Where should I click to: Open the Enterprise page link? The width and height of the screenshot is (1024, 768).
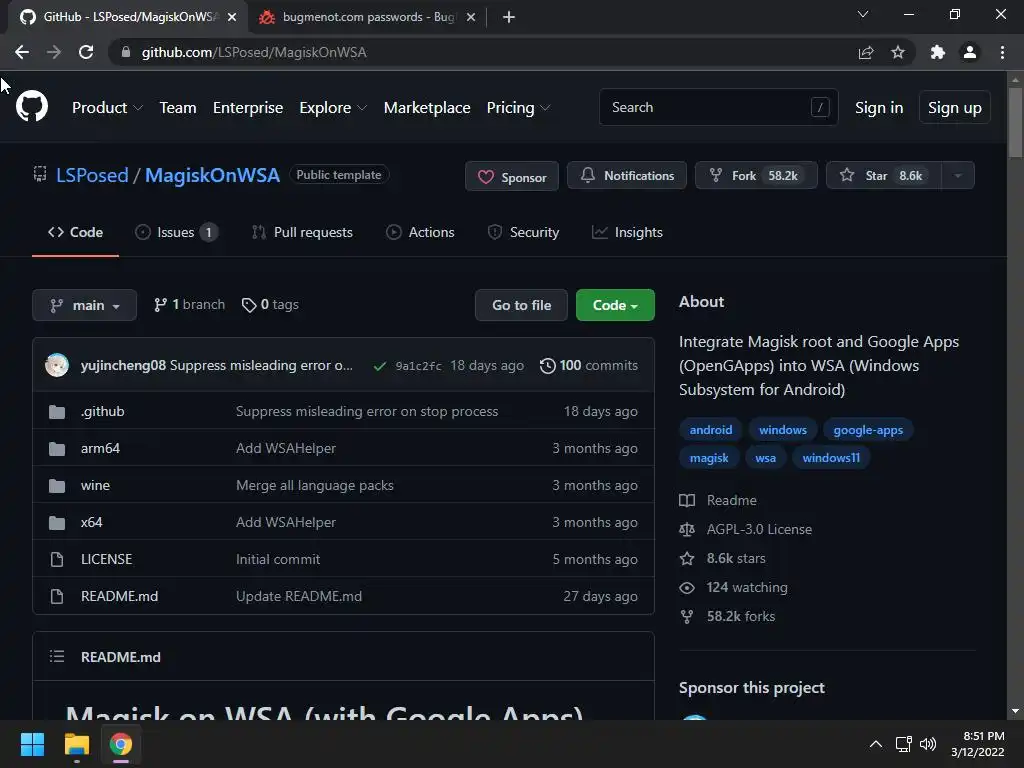coord(248,108)
